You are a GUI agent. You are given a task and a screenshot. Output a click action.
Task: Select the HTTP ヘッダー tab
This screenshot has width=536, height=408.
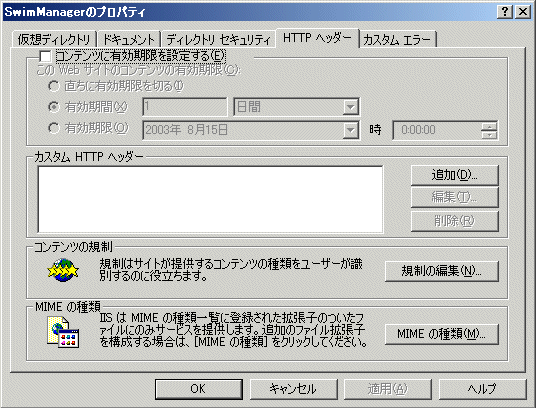click(x=318, y=38)
